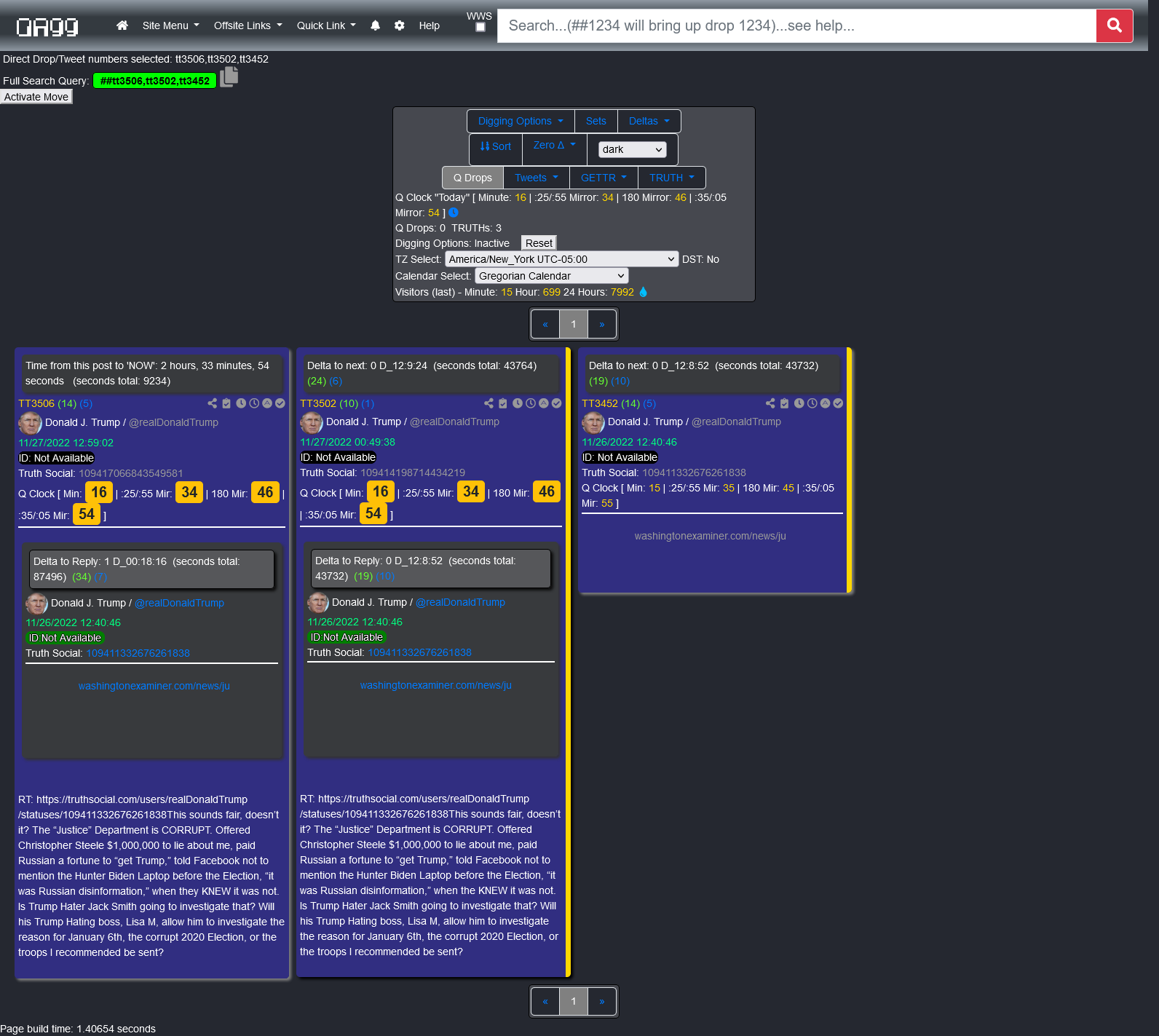This screenshot has width=1159, height=1036.
Task: Click check-circle icon on TT3452
Action: point(838,403)
